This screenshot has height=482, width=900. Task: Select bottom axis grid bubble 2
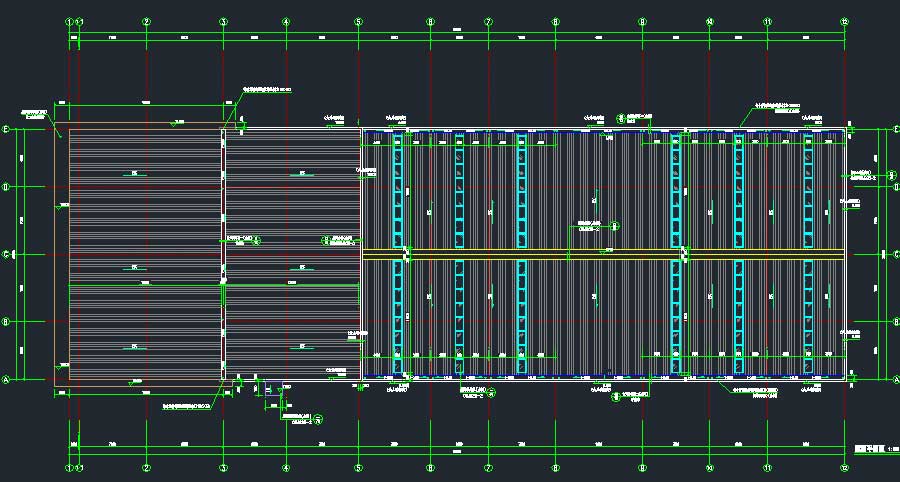point(146,467)
